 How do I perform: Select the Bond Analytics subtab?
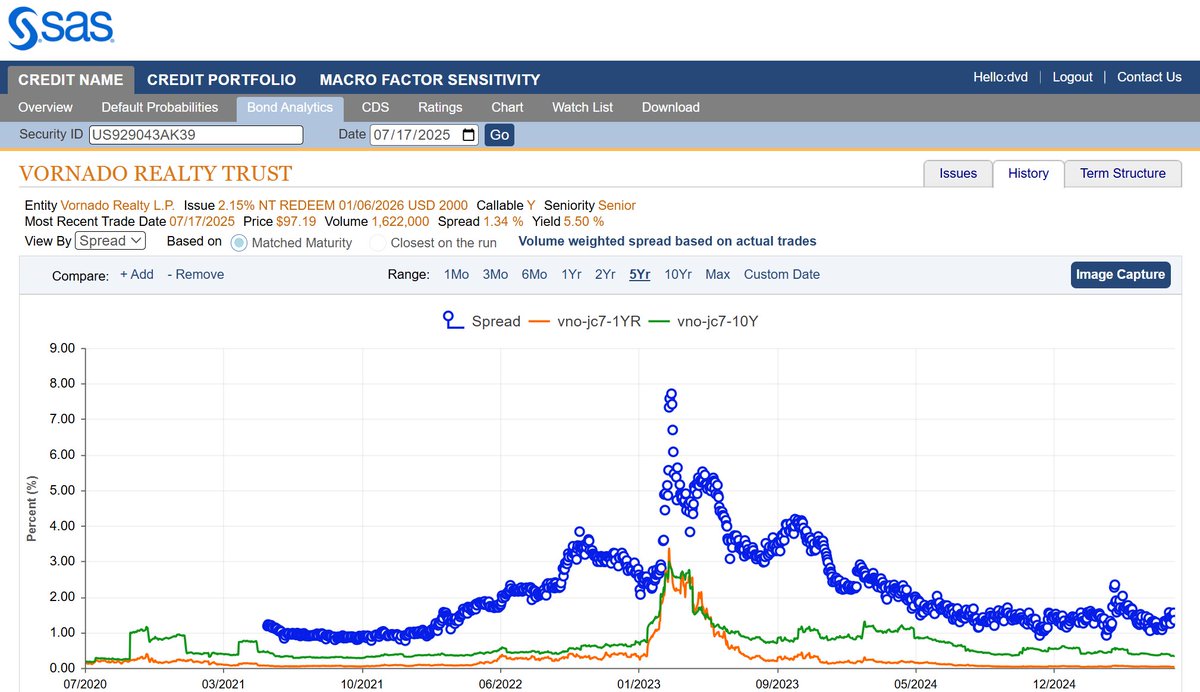(x=291, y=107)
